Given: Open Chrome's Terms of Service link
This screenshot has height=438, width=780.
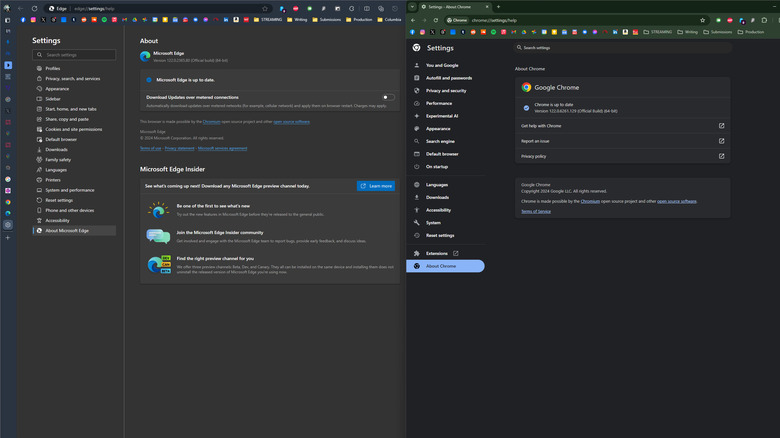Looking at the screenshot, I should [x=535, y=211].
